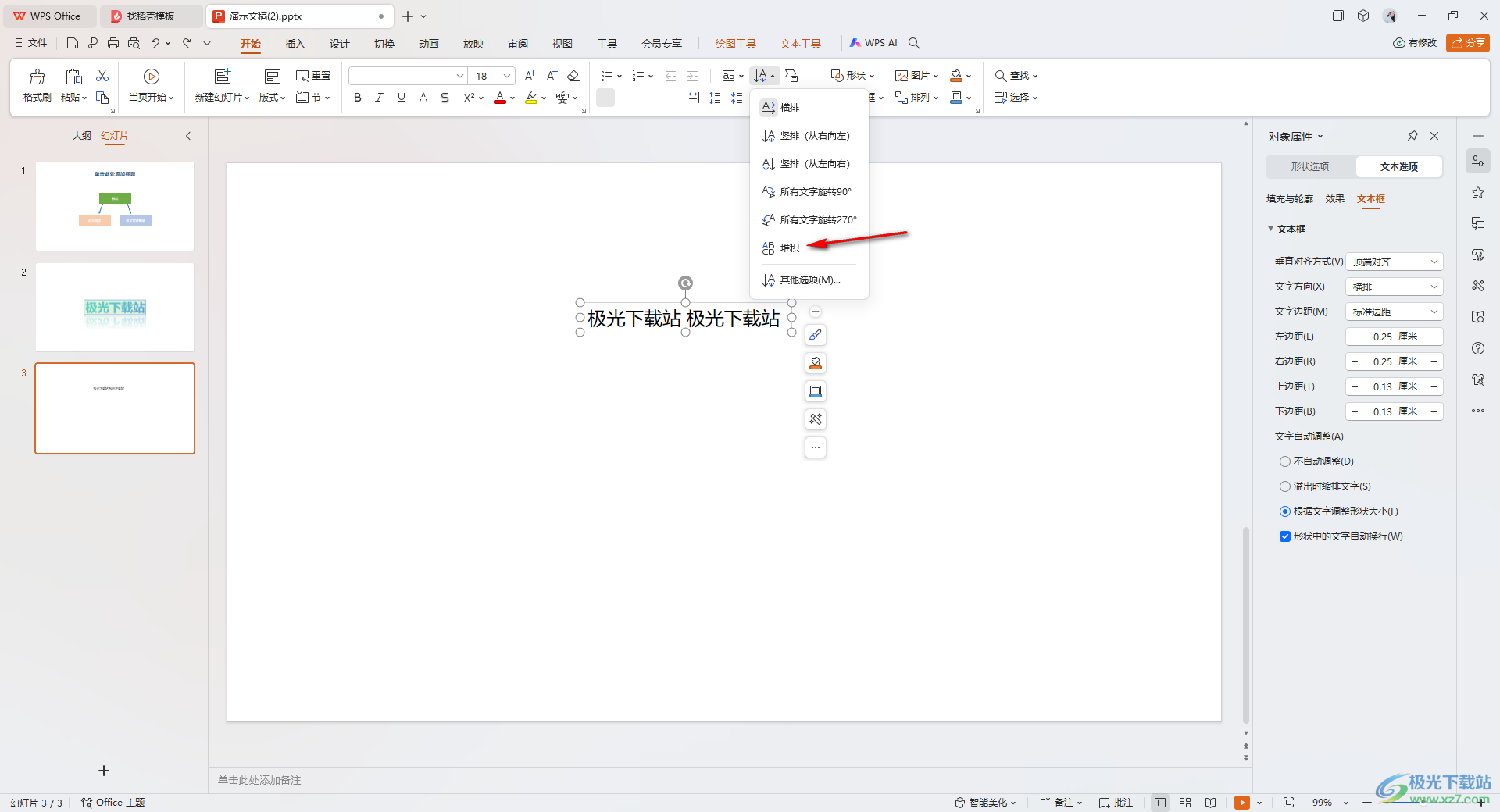The width and height of the screenshot is (1500, 812).
Task: Click the floating more options ellipsis button
Action: point(816,447)
